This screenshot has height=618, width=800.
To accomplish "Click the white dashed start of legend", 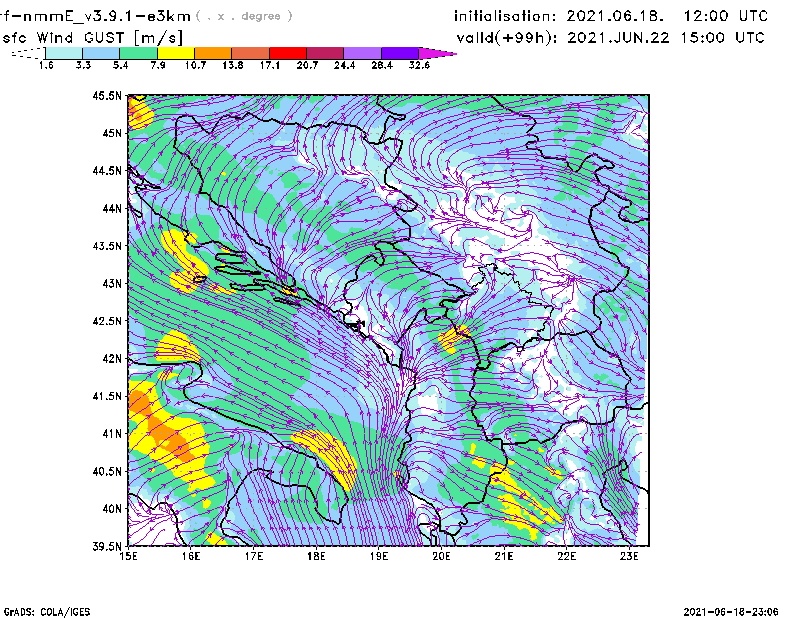I will (28, 53).
